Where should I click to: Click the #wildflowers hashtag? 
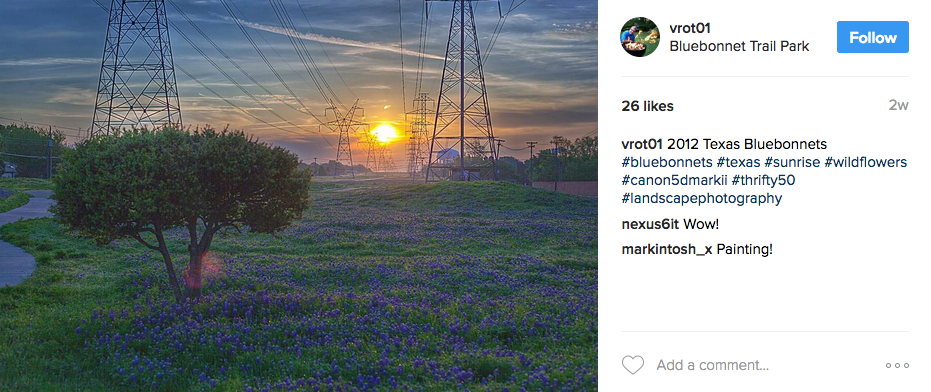866,162
